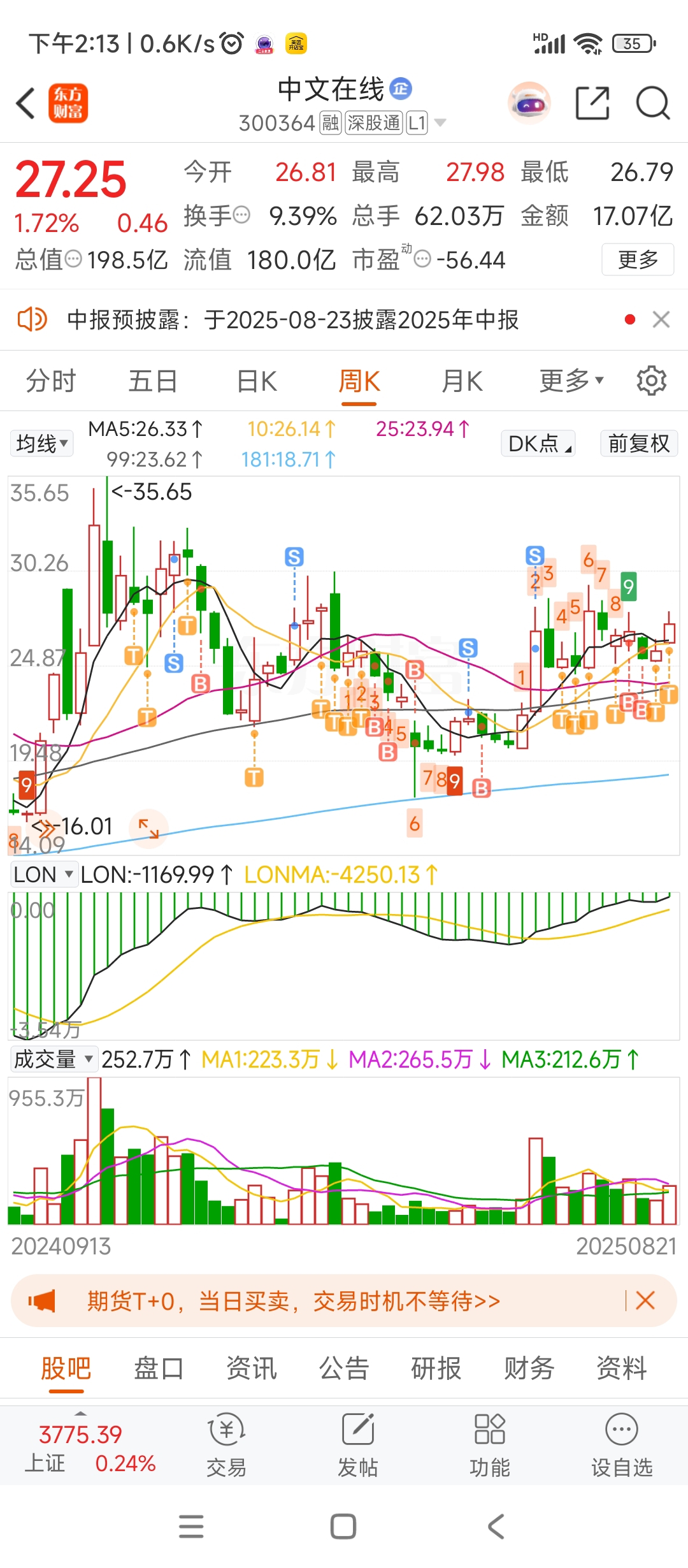Tap the MA2:265.5万 volume label
This screenshot has height=1568, width=688.
[x=420, y=1059]
